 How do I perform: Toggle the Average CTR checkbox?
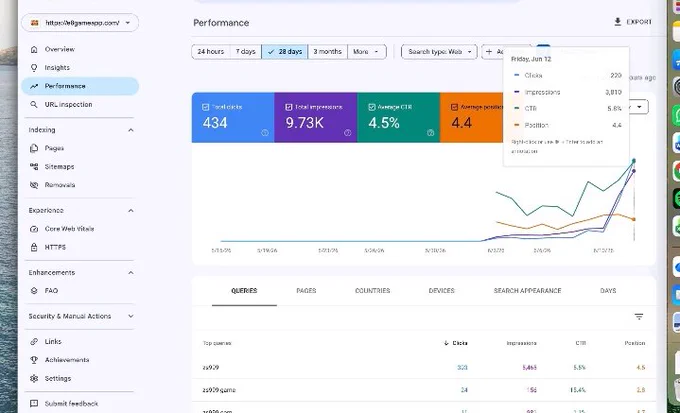point(372,107)
